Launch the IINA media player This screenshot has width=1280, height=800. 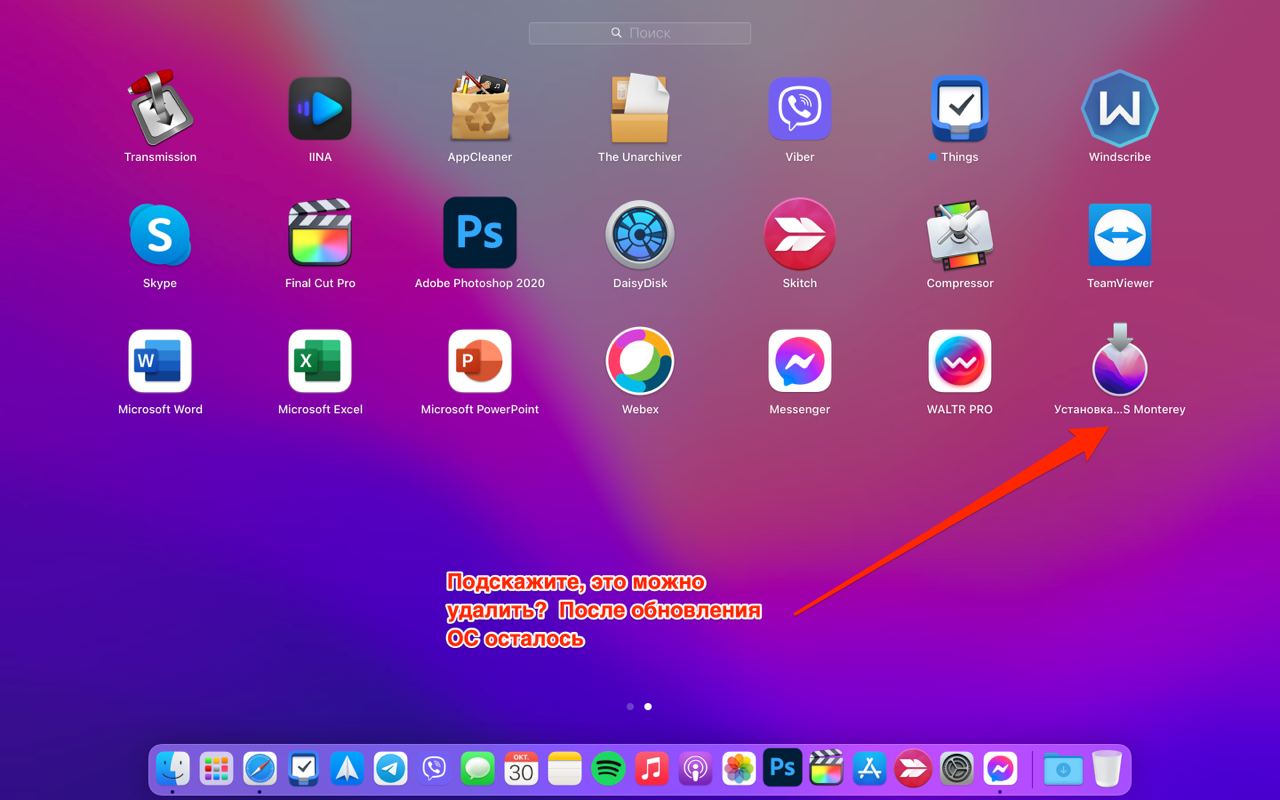click(x=320, y=107)
